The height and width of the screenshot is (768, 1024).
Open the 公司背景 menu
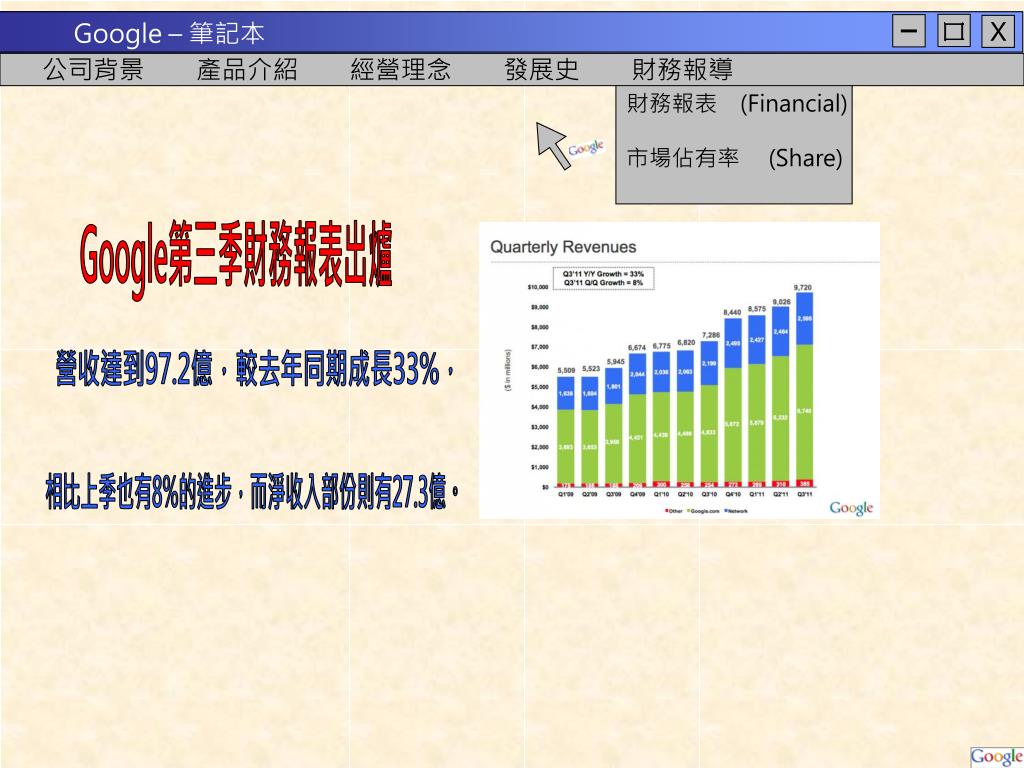93,69
